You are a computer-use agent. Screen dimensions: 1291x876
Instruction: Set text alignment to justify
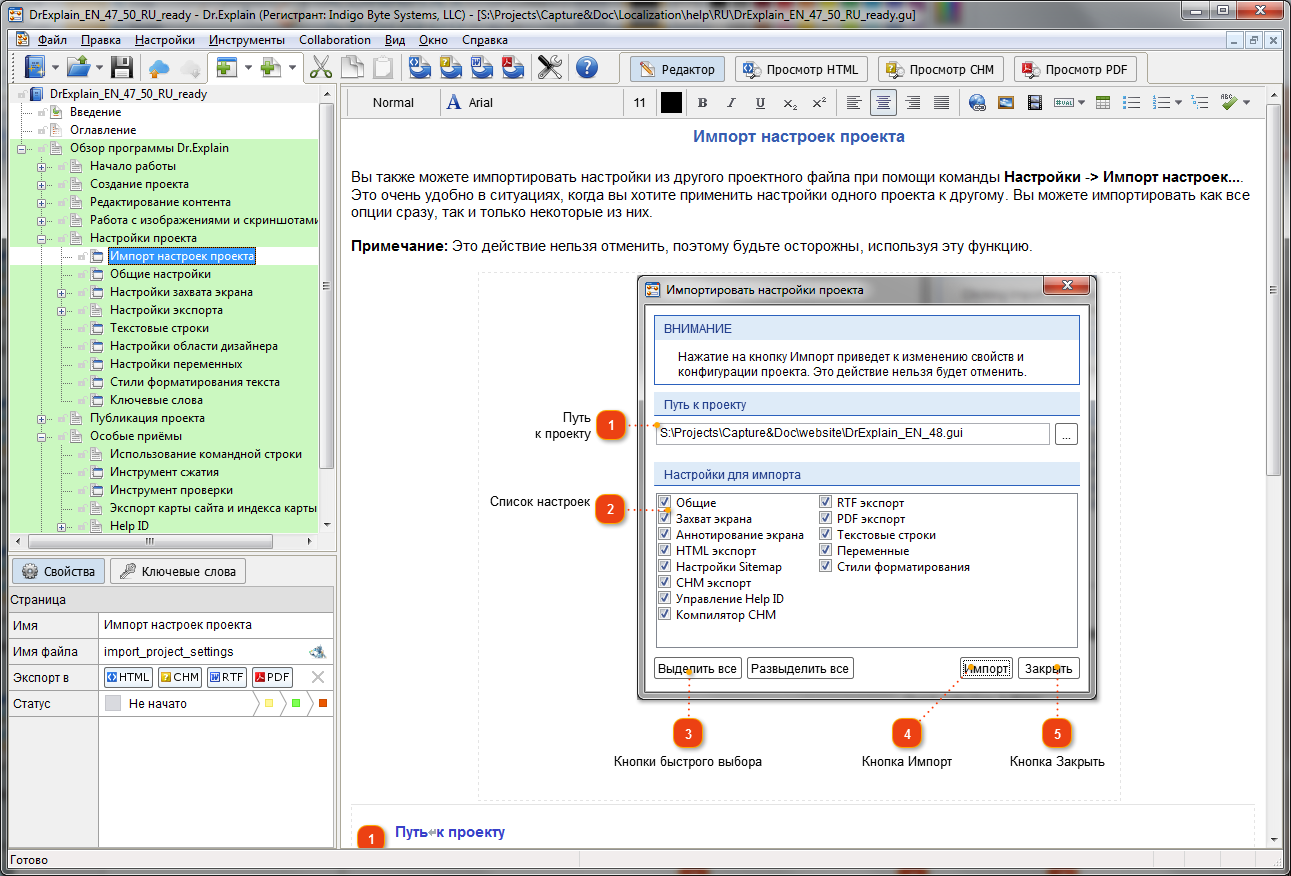tap(941, 102)
